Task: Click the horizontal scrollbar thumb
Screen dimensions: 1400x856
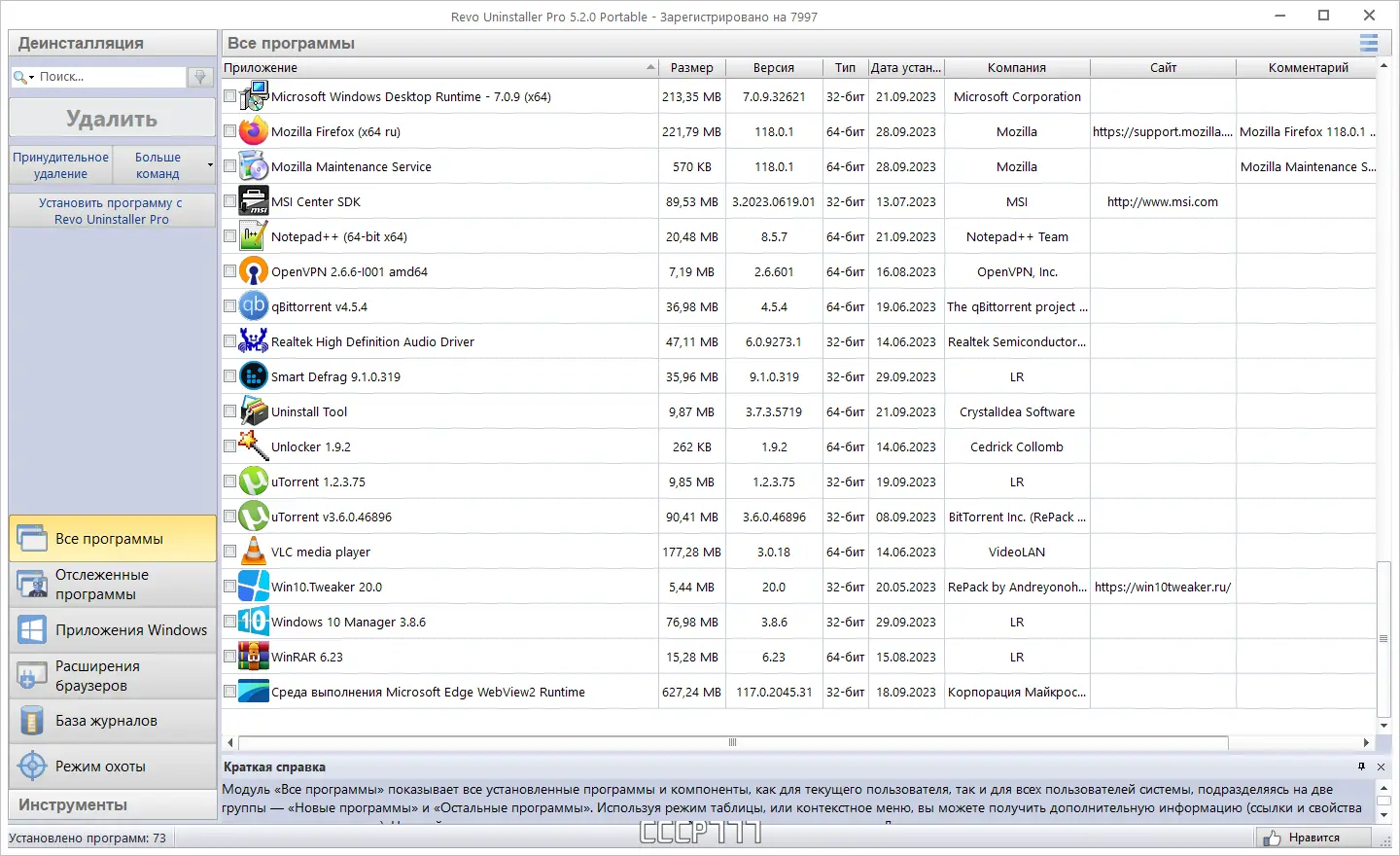Action: [x=733, y=742]
